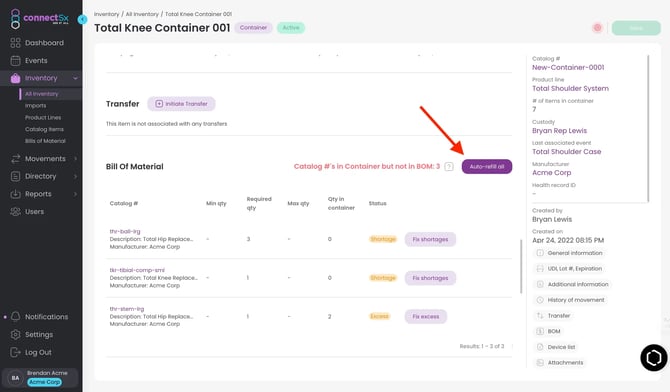The image size is (670, 392).
Task: Open Total Shoulder System product line link
Action: point(570,88)
